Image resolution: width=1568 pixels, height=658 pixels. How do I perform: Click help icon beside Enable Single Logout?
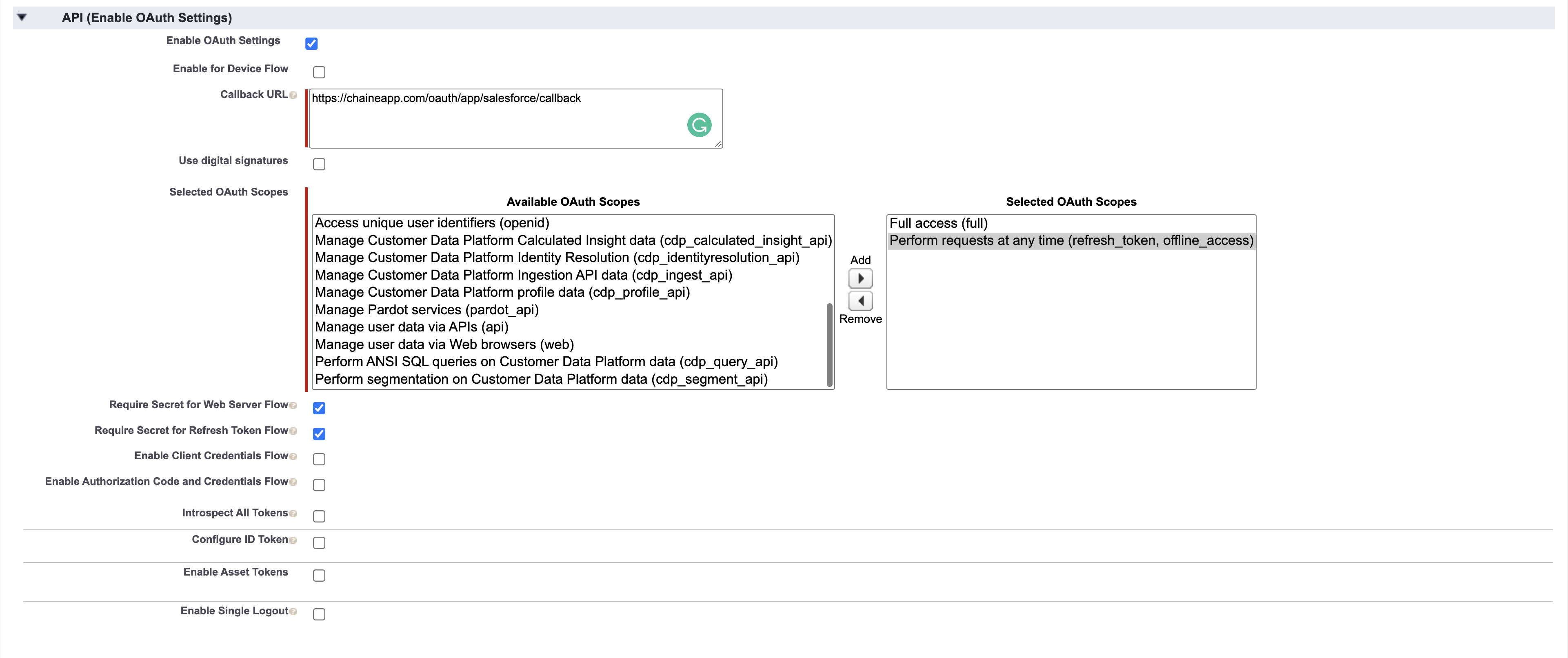pos(293,612)
